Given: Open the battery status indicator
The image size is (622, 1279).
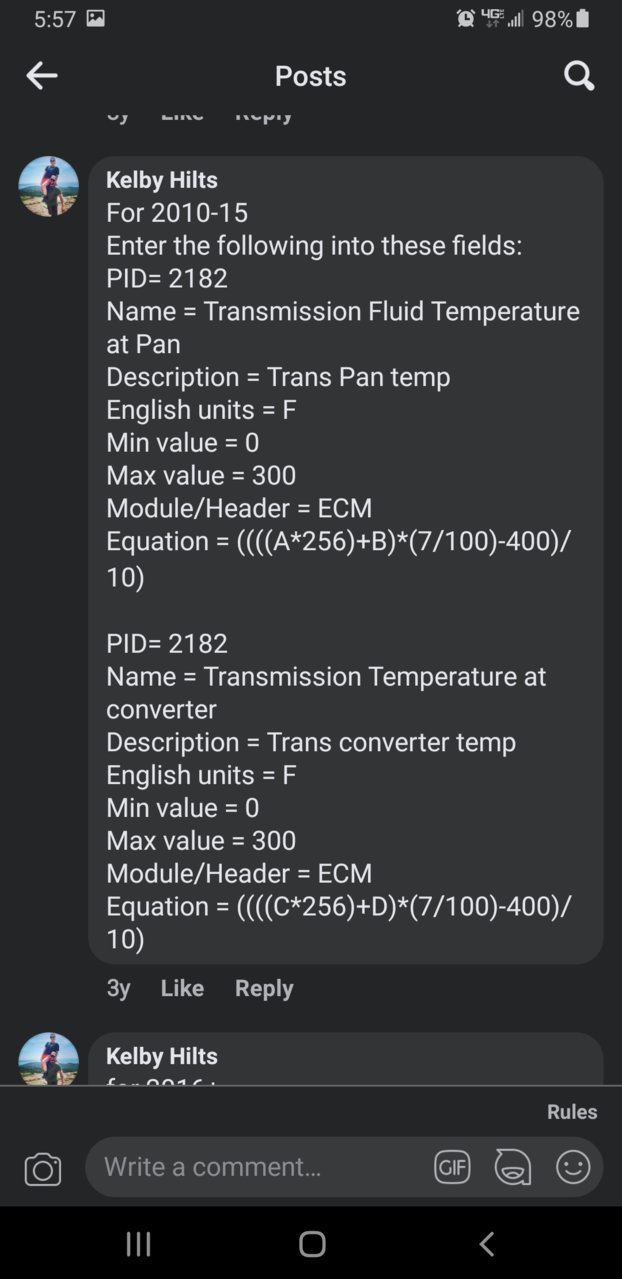Looking at the screenshot, I should [583, 18].
